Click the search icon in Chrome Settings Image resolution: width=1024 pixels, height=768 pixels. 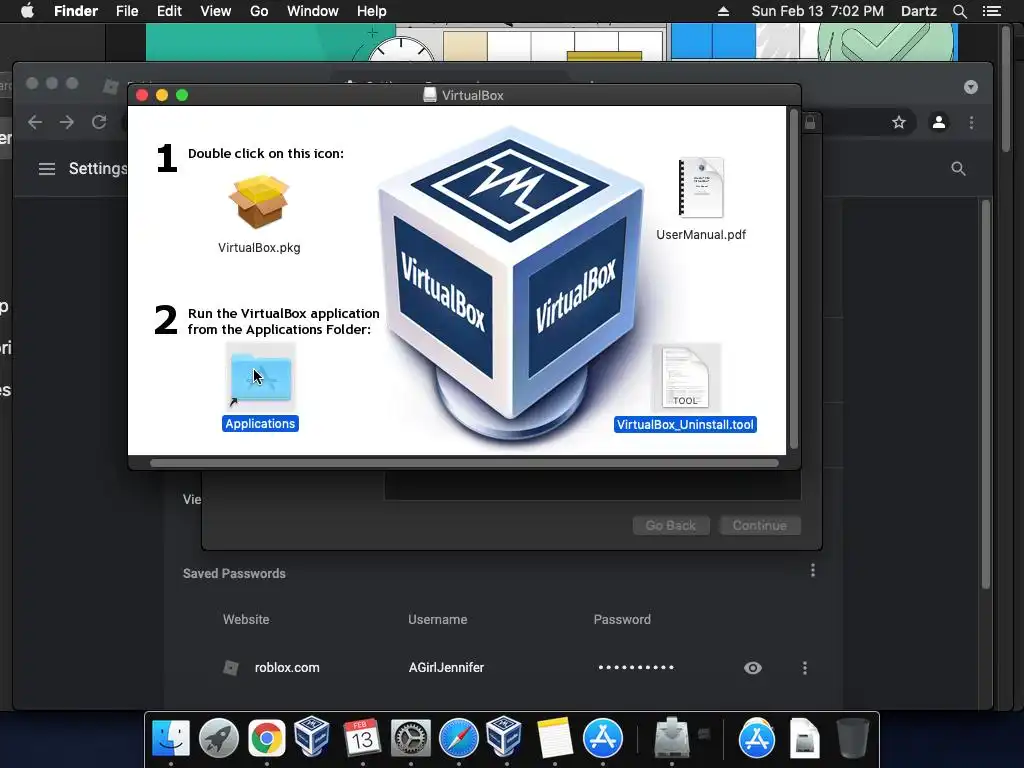[x=958, y=169]
